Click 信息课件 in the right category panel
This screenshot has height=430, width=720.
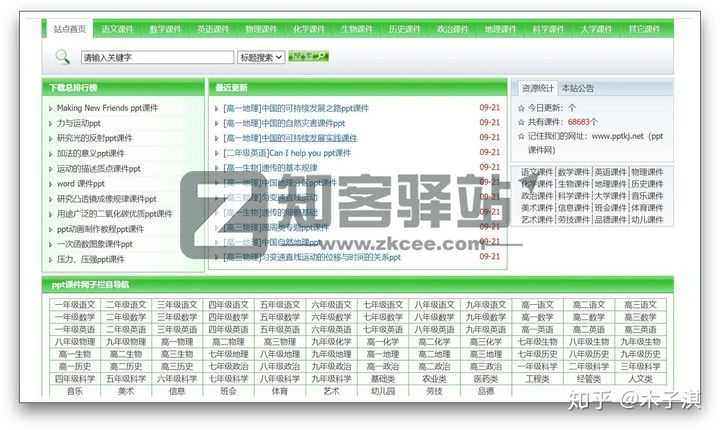pos(574,208)
